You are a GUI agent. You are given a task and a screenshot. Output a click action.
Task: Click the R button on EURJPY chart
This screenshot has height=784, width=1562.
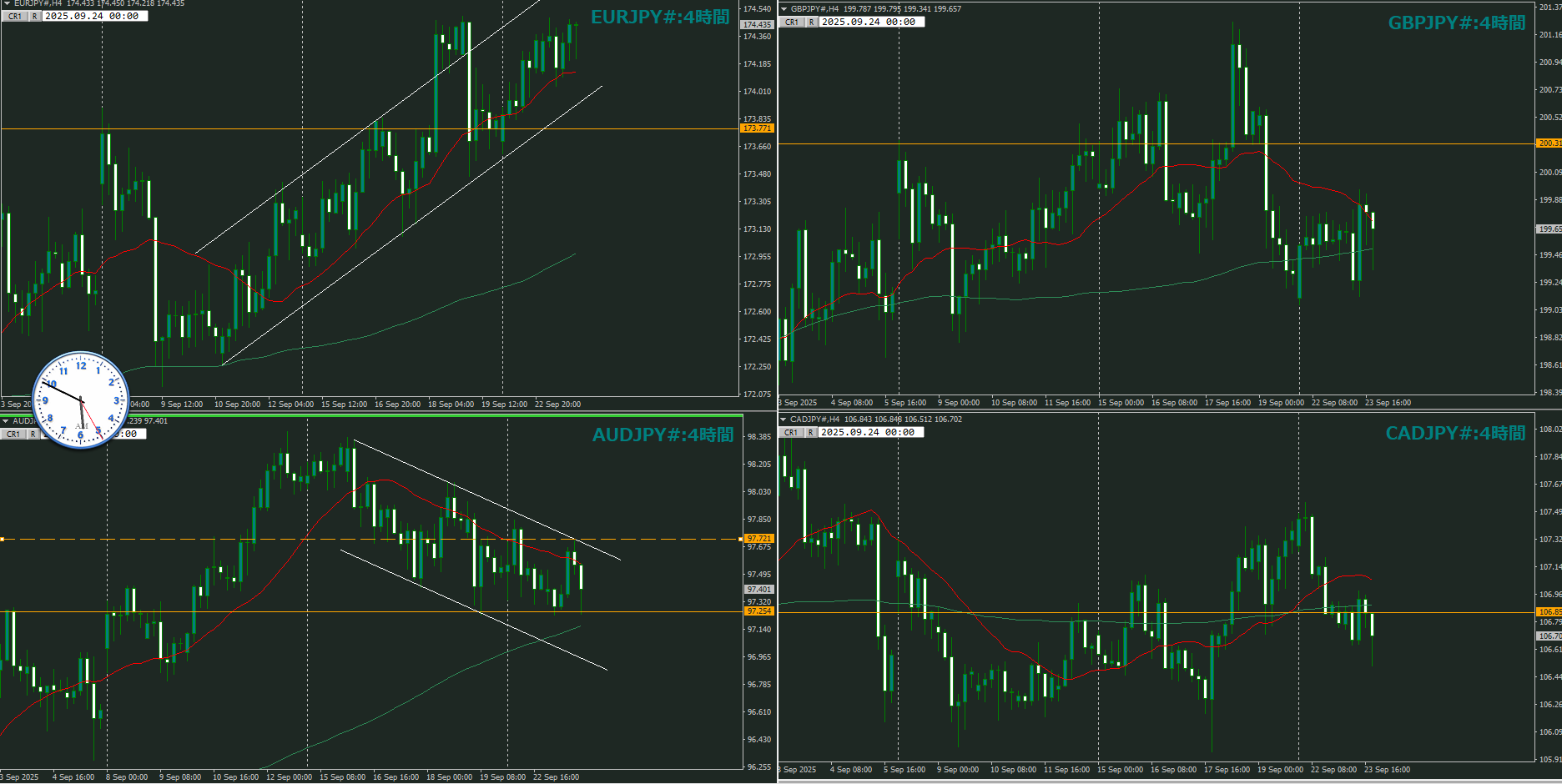click(34, 16)
